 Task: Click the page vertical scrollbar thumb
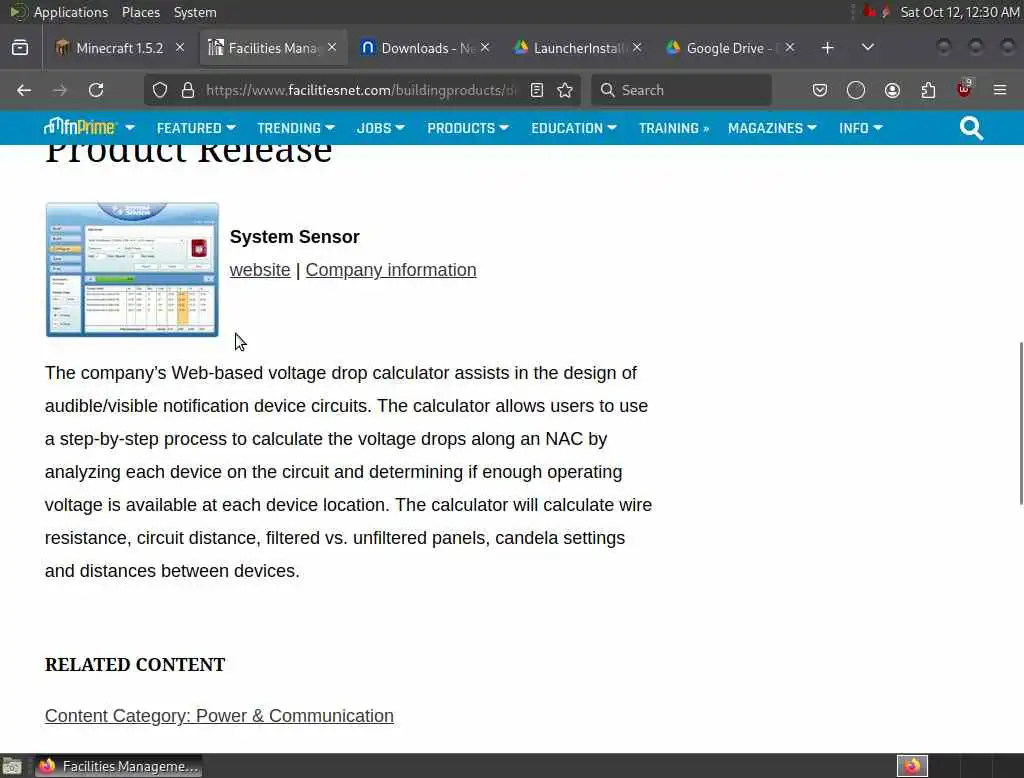pos(1021,423)
